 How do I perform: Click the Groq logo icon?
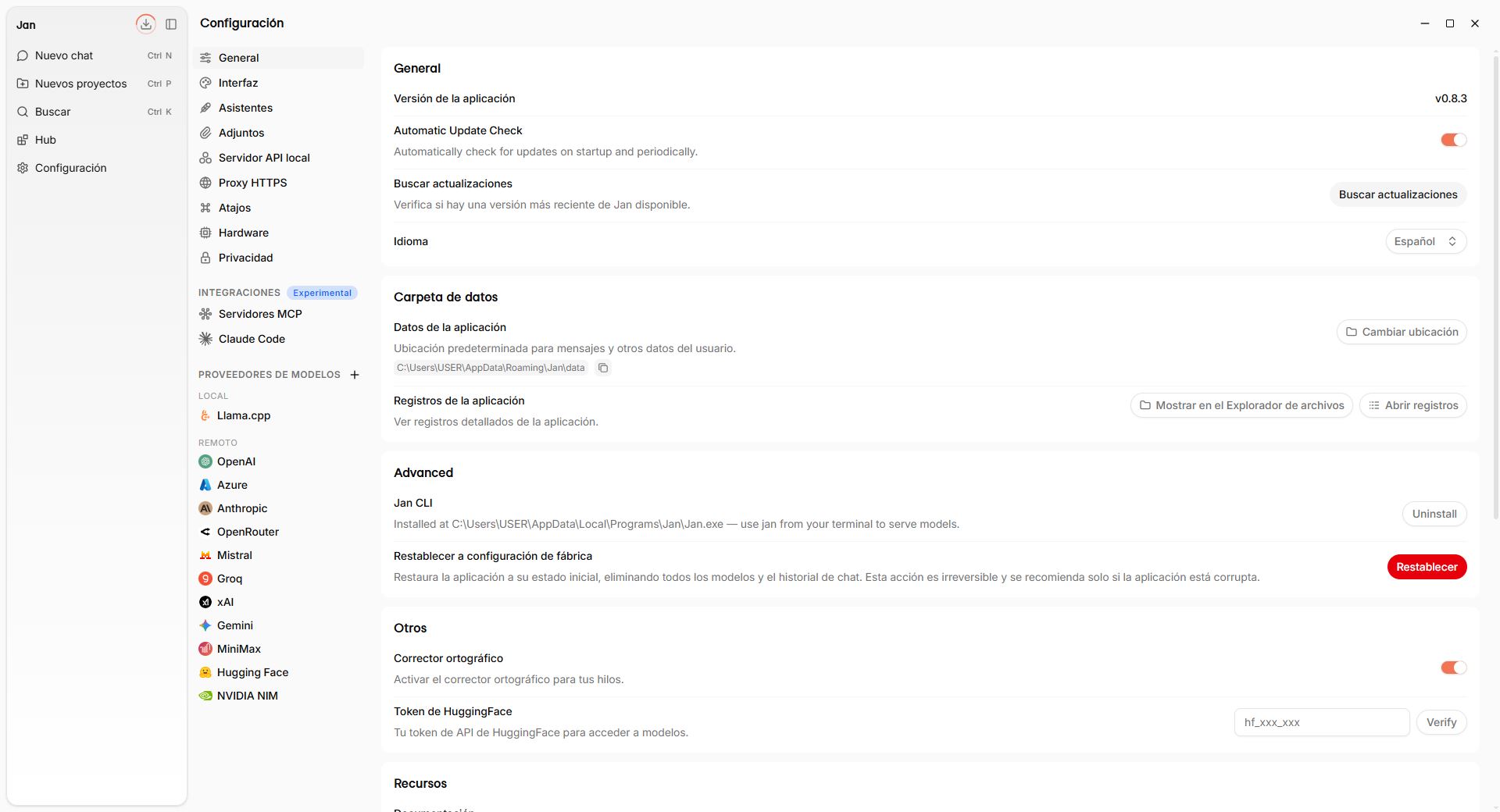(x=205, y=579)
